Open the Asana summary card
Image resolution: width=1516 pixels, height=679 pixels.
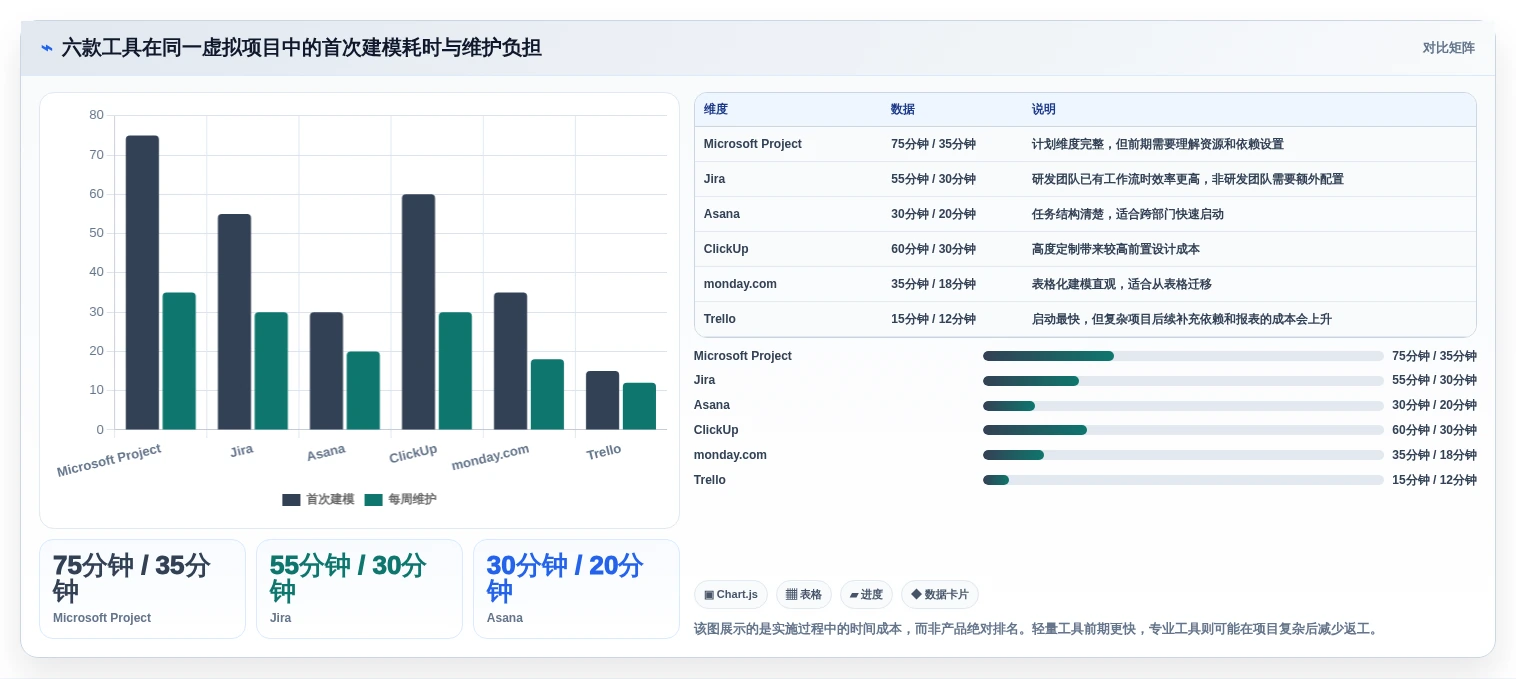coord(576,589)
